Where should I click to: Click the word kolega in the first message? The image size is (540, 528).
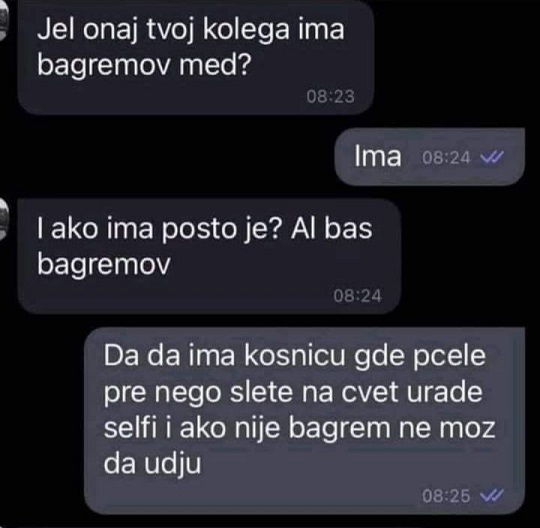coord(246,30)
